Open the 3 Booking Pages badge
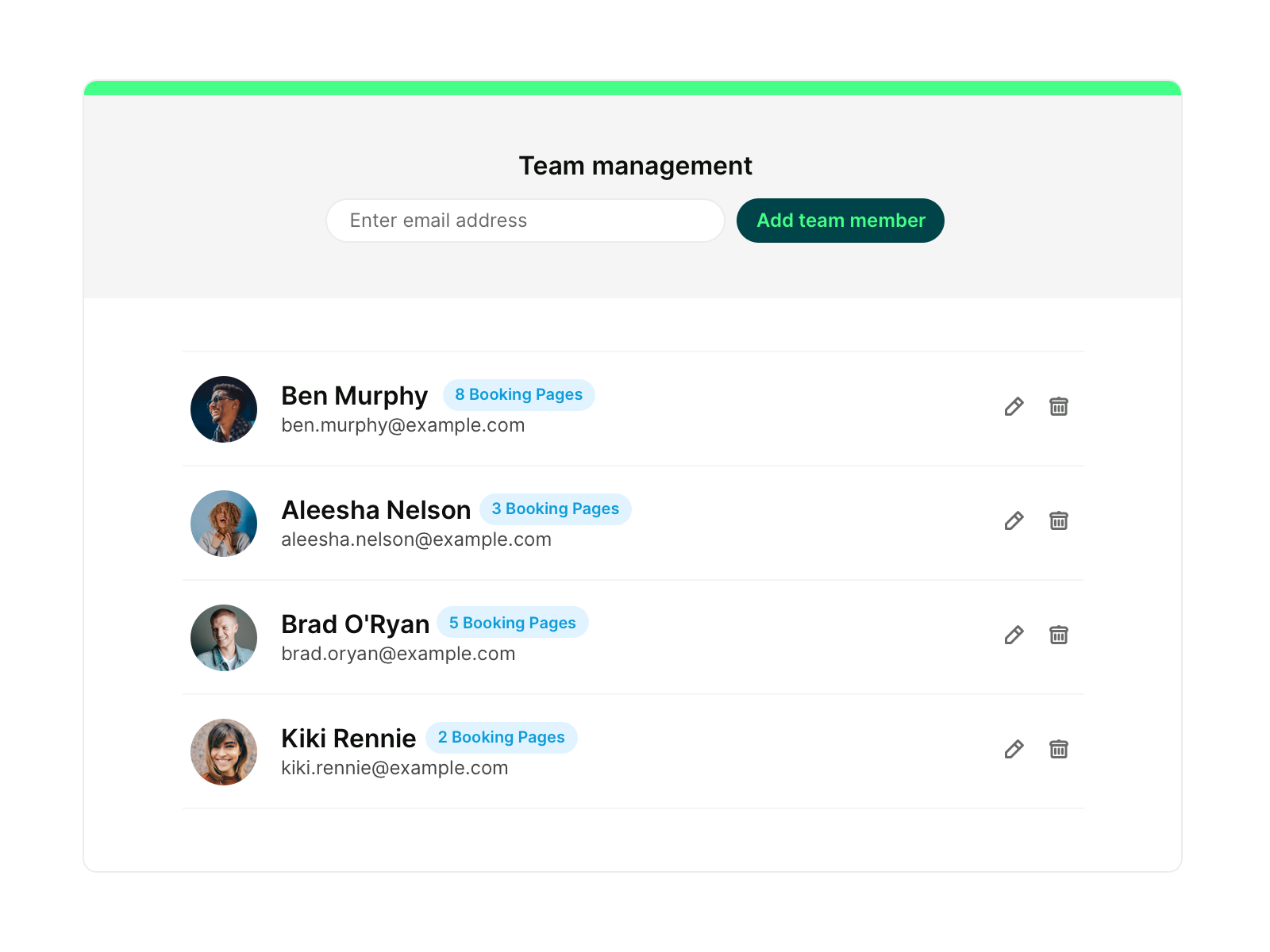Screen dimensions: 1270x952 point(556,509)
